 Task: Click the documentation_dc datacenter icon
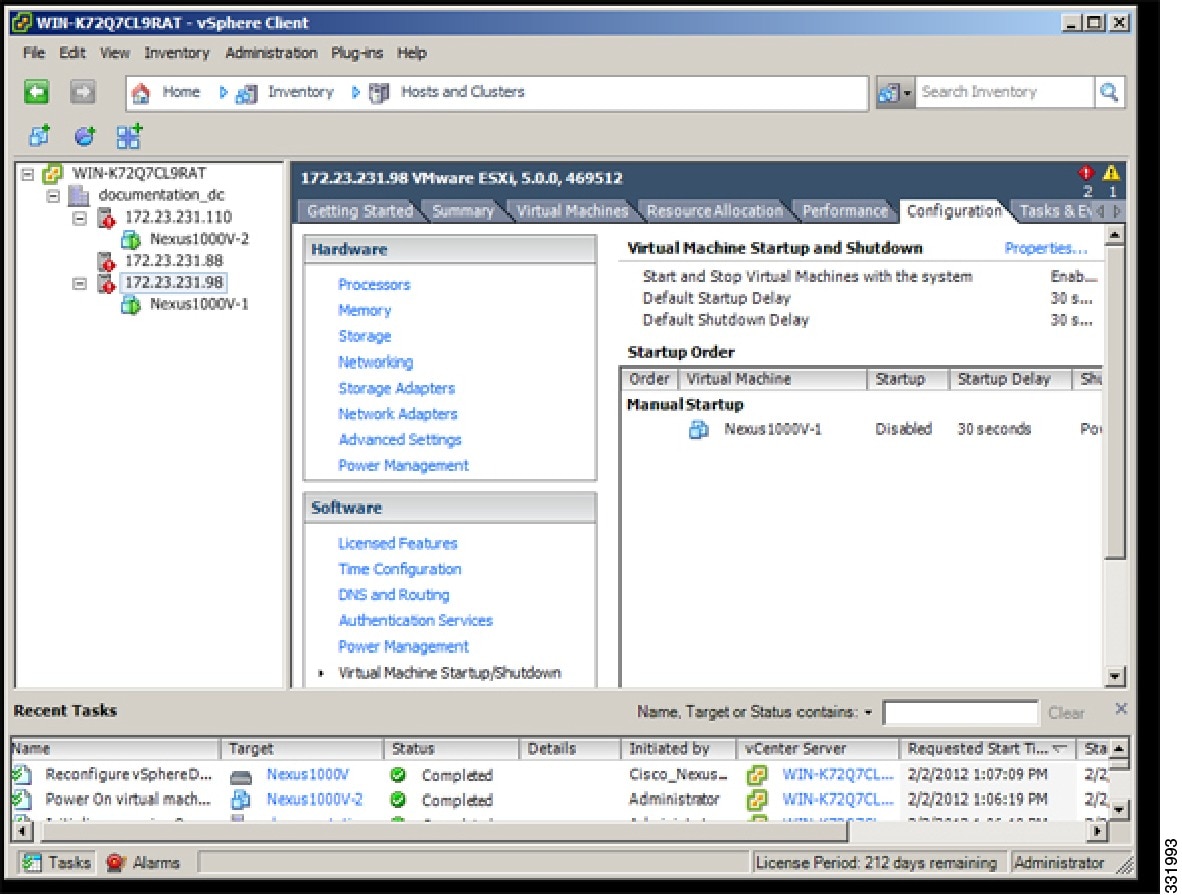coord(78,196)
